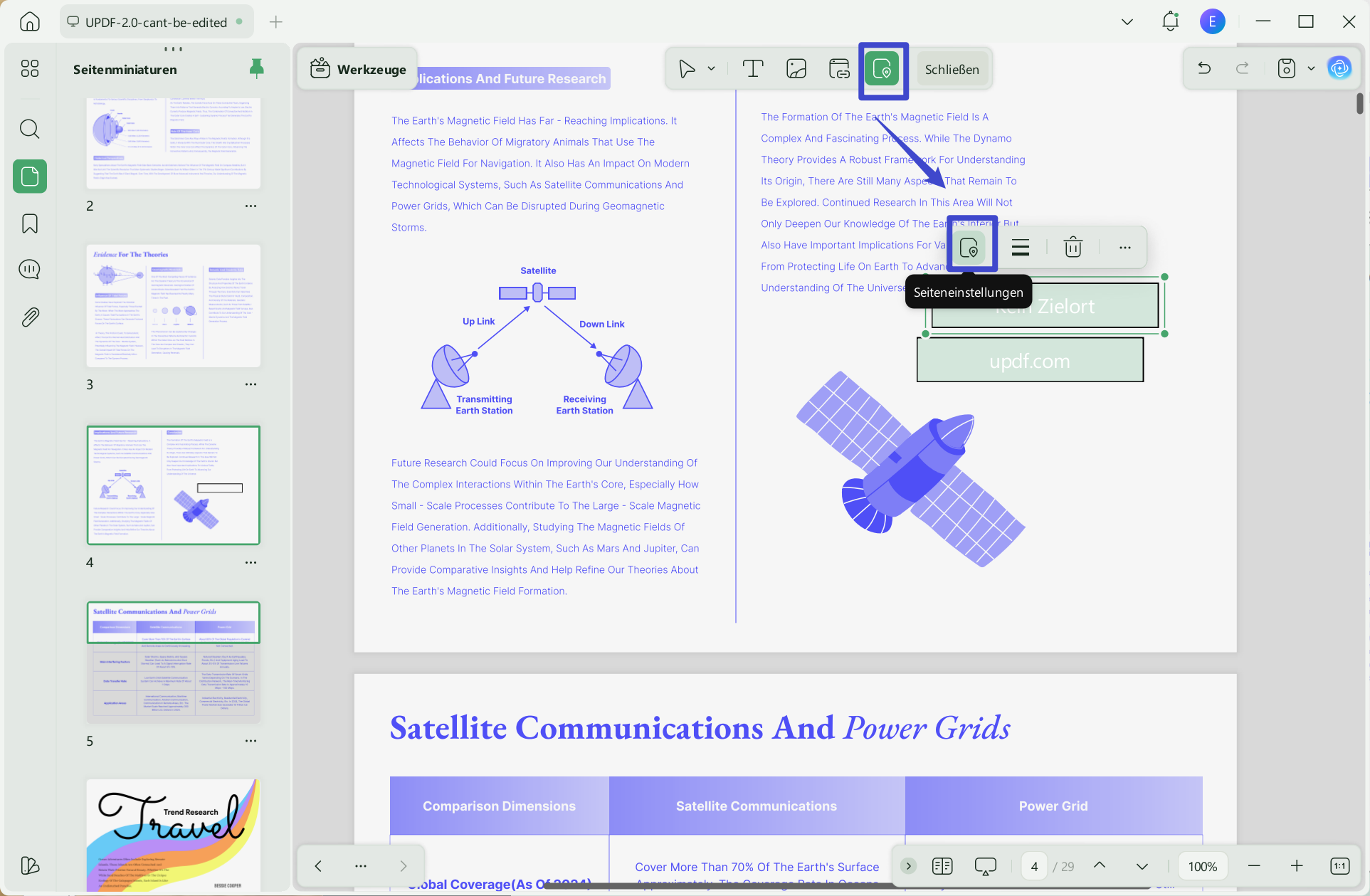Click the 100% zoom level field
The width and height of the screenshot is (1370, 896).
click(1202, 866)
